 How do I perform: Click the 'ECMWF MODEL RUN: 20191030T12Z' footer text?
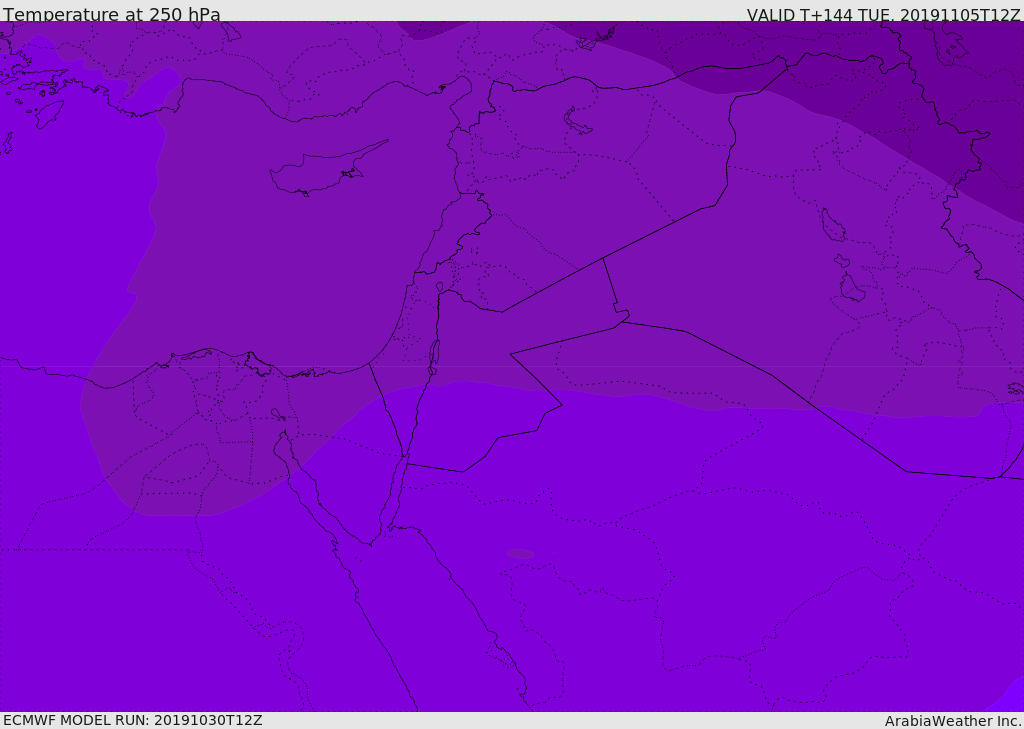pos(133,720)
